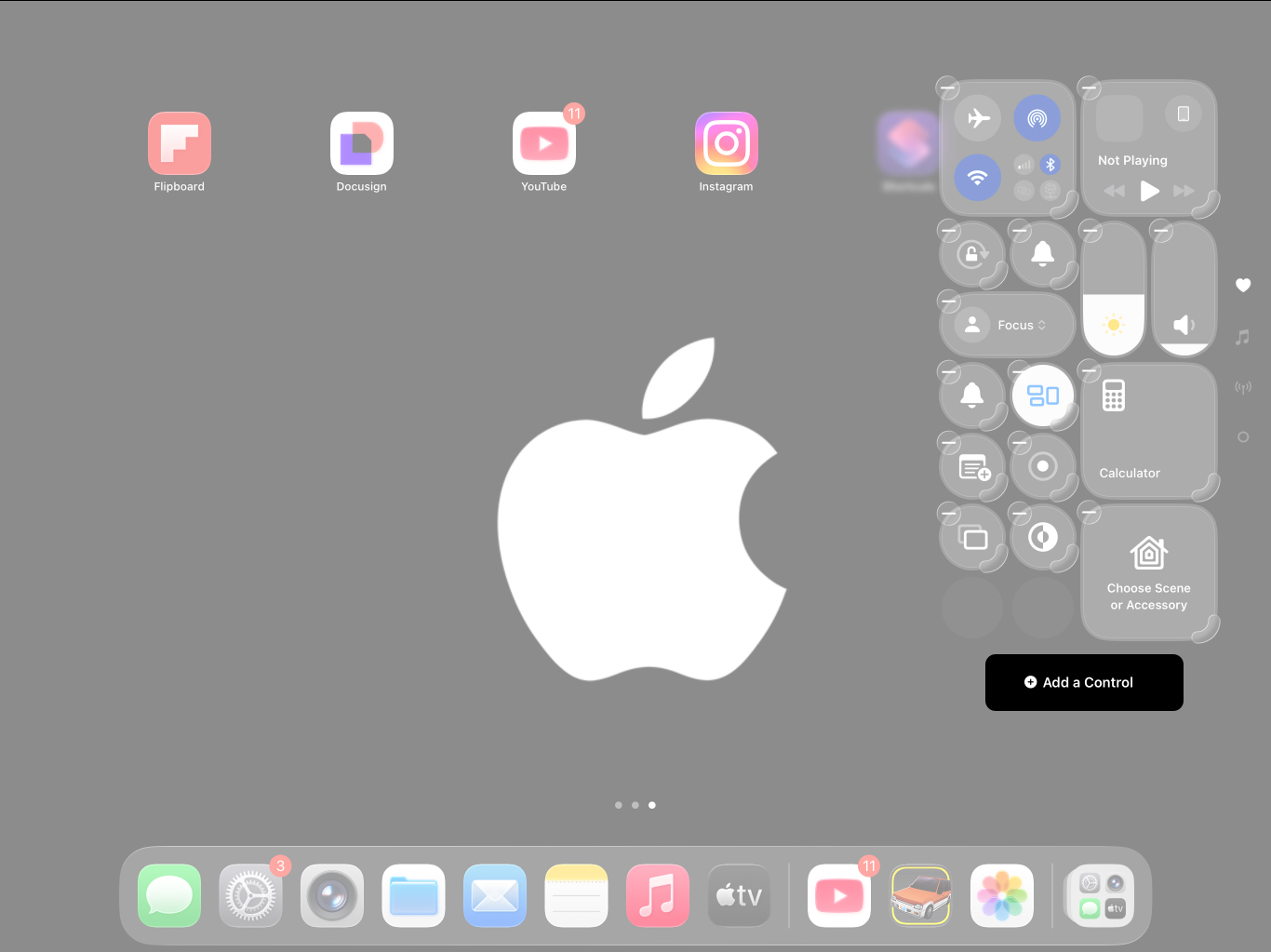Toggle the orientation lock control
Viewport: 1271px width, 952px height.
point(971,254)
